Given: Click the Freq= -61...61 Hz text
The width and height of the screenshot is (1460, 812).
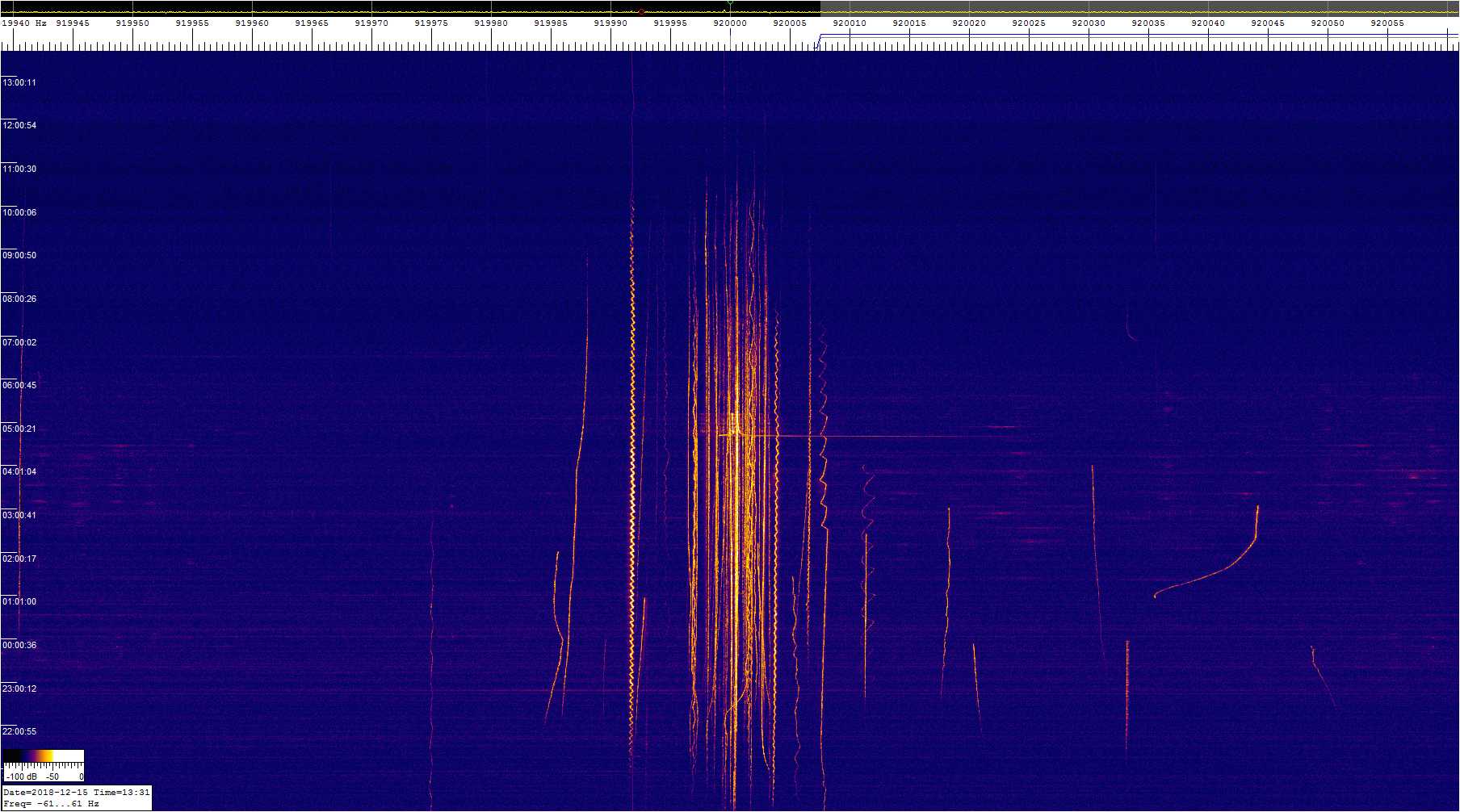Looking at the screenshot, I should 52,804.
